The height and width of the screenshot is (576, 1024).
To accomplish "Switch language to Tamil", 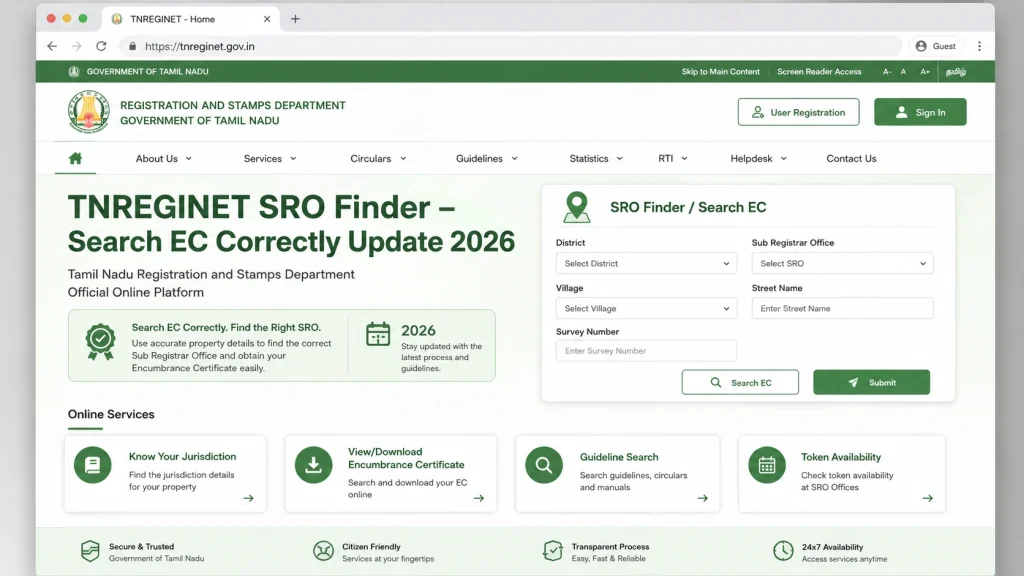I will click(956, 72).
